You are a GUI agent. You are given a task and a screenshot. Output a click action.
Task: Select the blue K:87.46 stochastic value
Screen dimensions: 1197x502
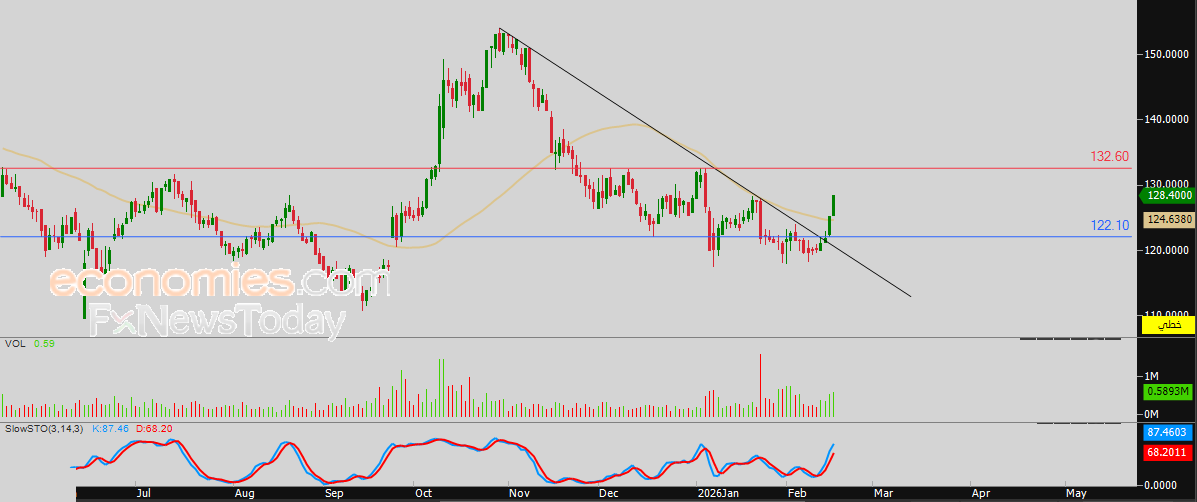(111, 428)
